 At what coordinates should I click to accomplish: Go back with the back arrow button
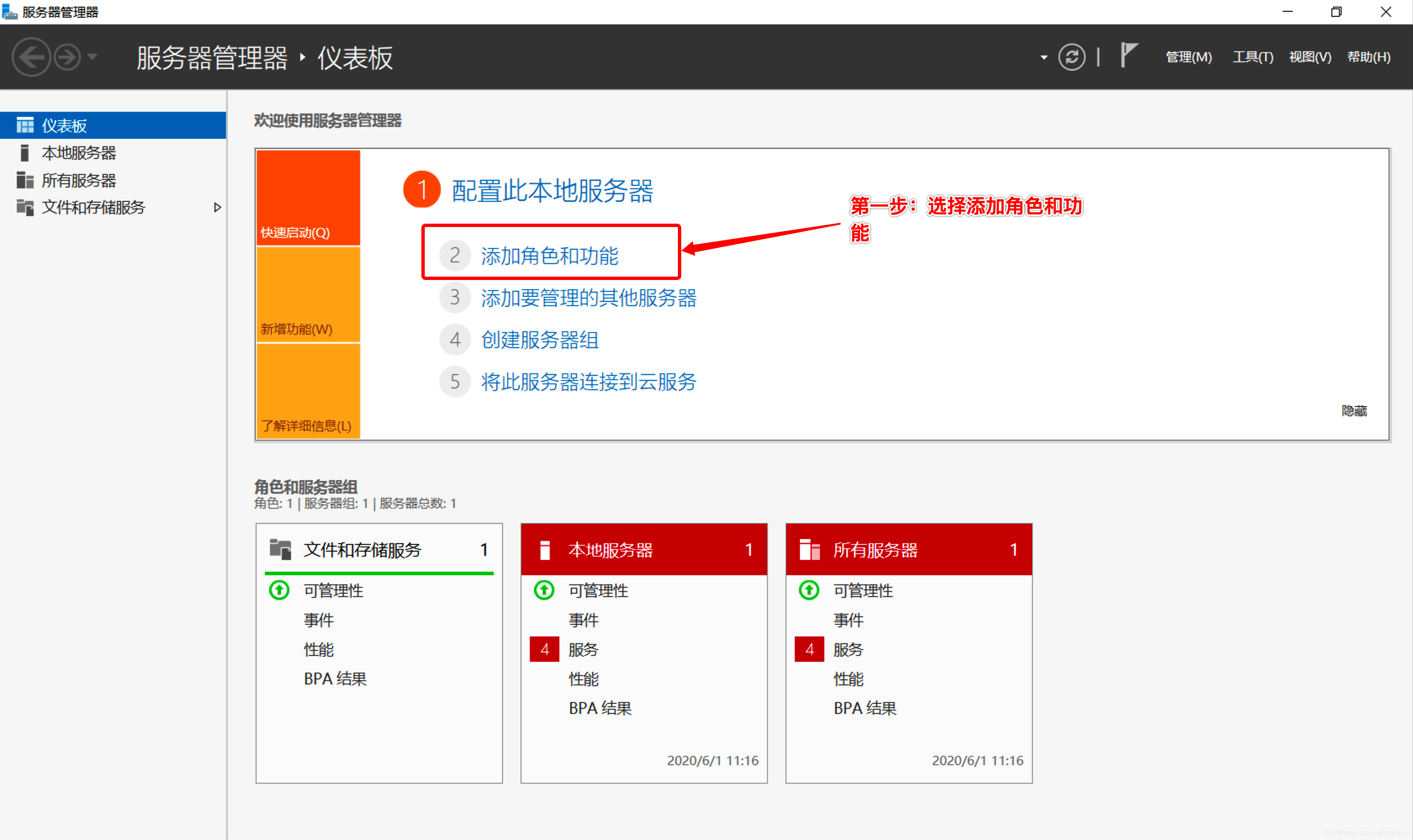32,57
